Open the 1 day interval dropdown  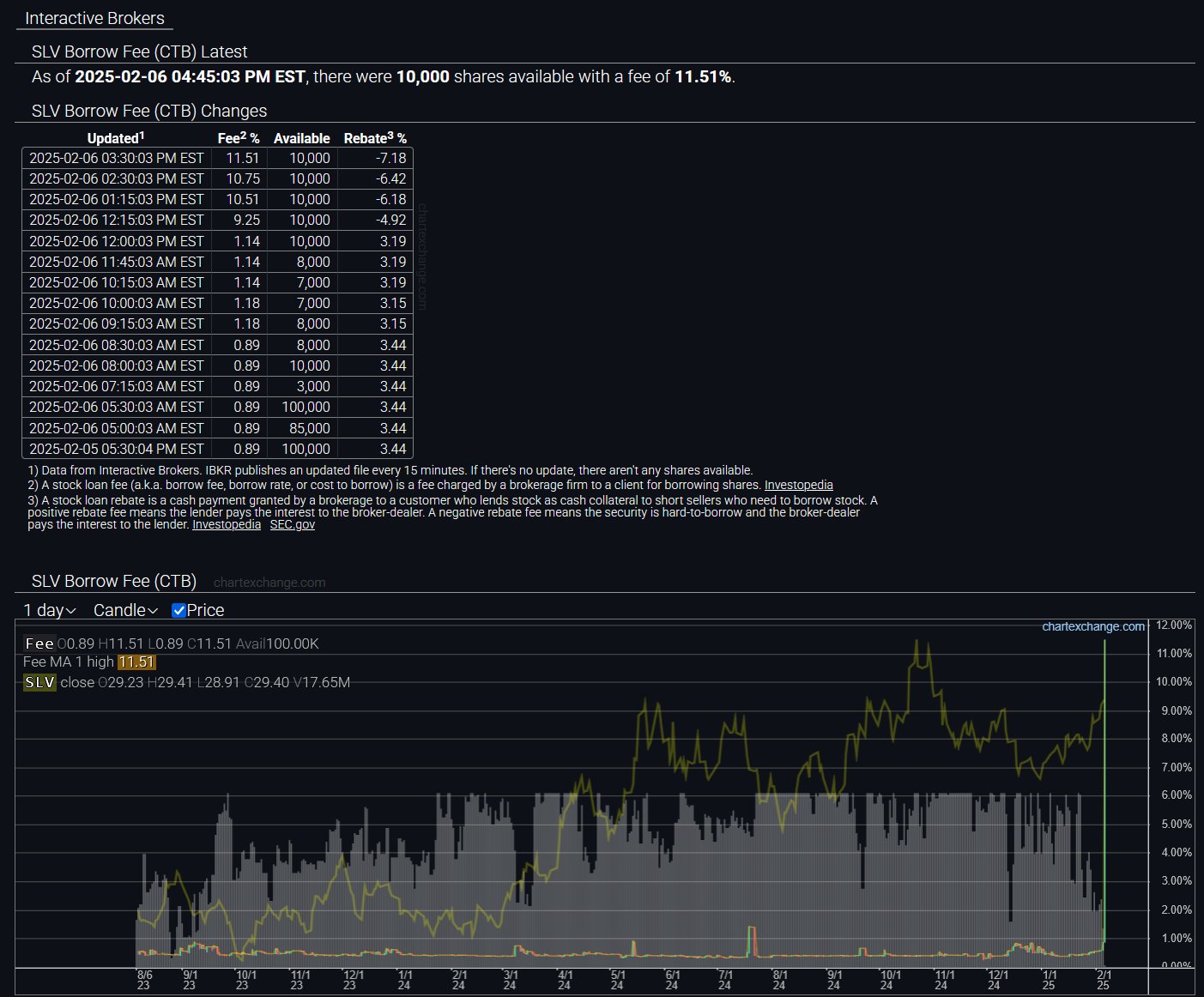coord(50,611)
